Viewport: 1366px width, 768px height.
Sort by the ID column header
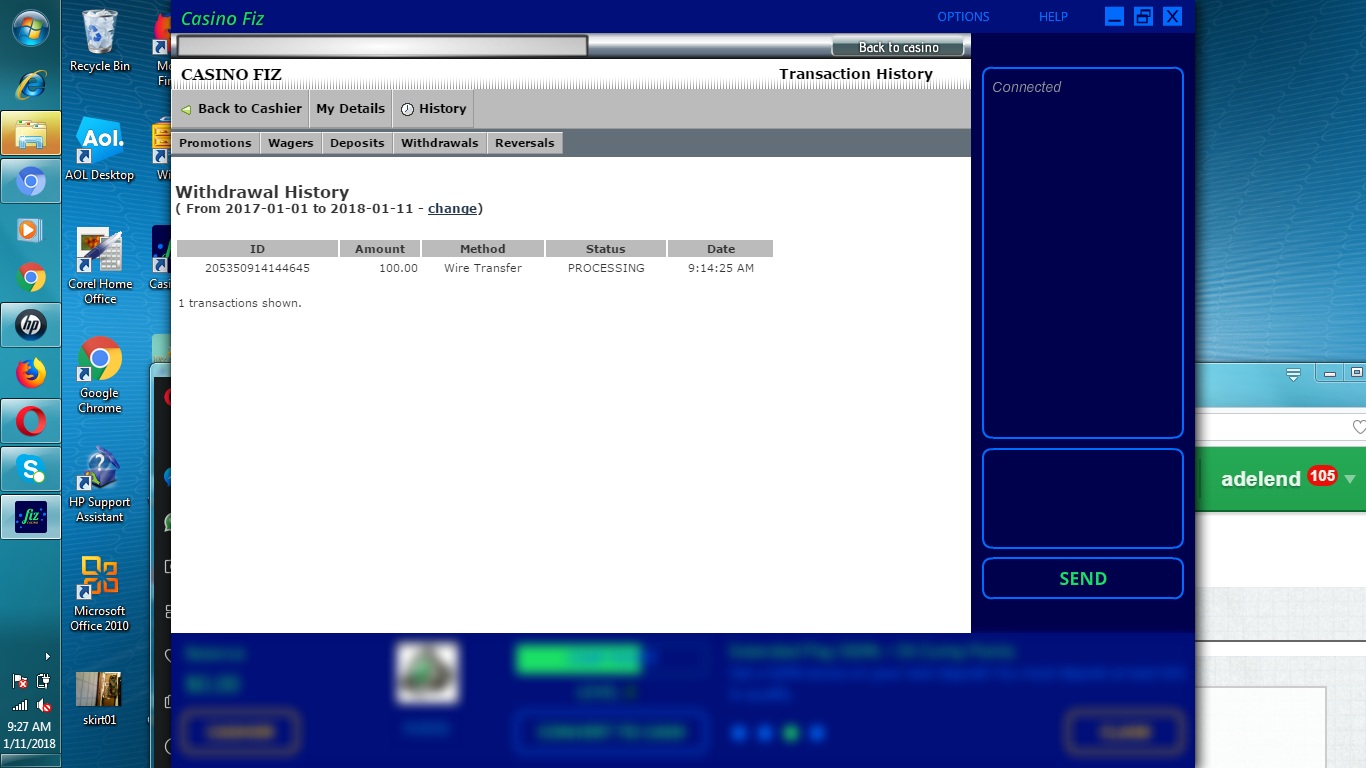tap(257, 249)
